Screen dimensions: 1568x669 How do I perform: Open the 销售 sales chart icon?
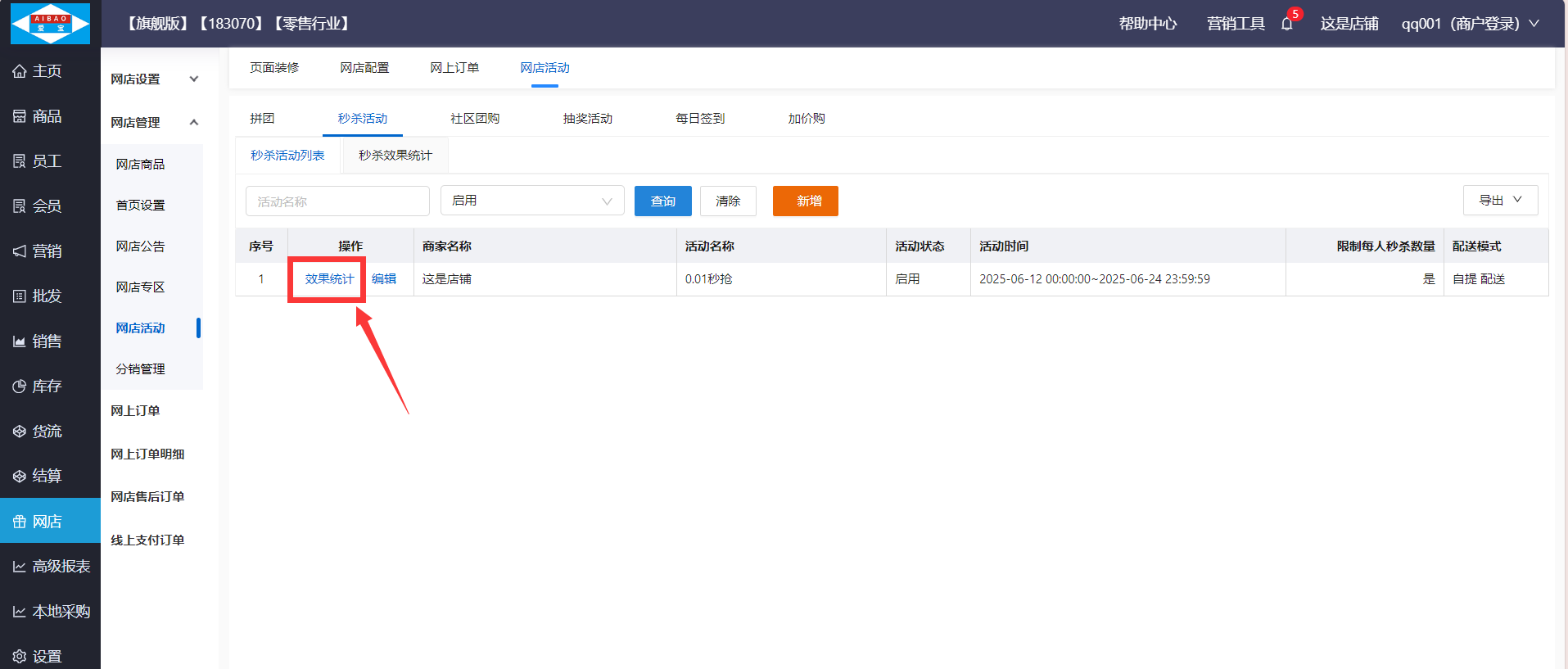click(20, 341)
